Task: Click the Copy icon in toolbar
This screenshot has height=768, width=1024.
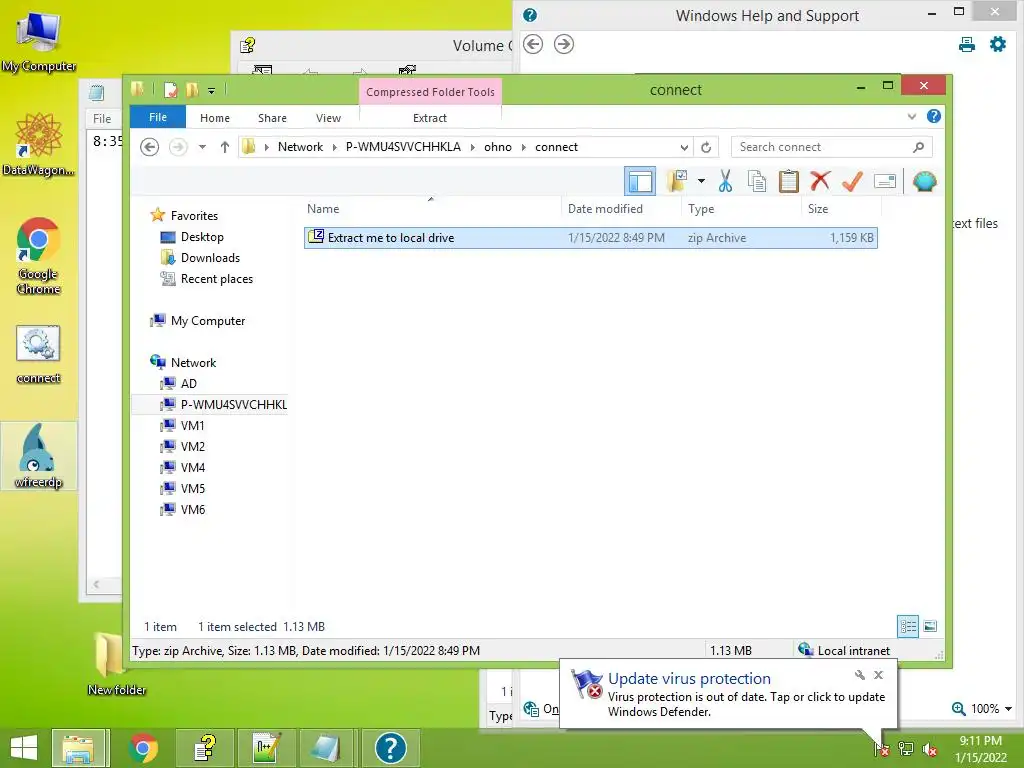Action: (x=757, y=181)
